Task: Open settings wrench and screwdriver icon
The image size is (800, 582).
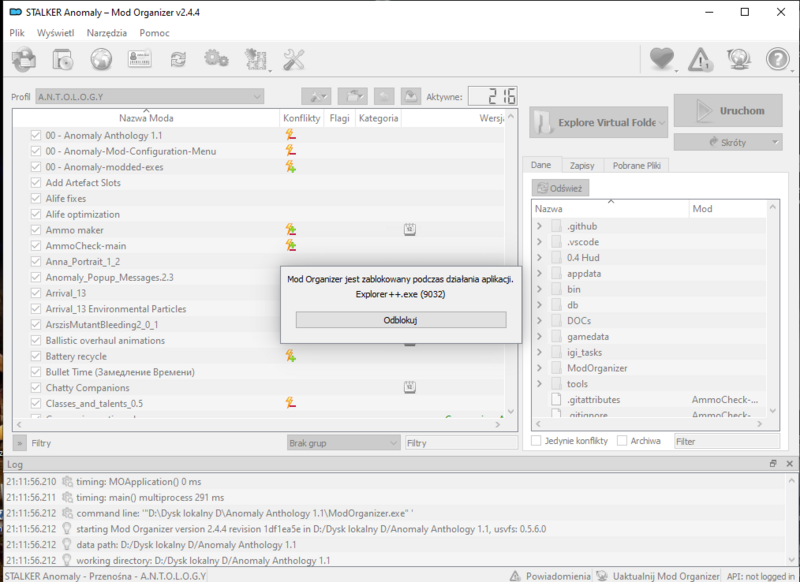Action: click(x=294, y=60)
